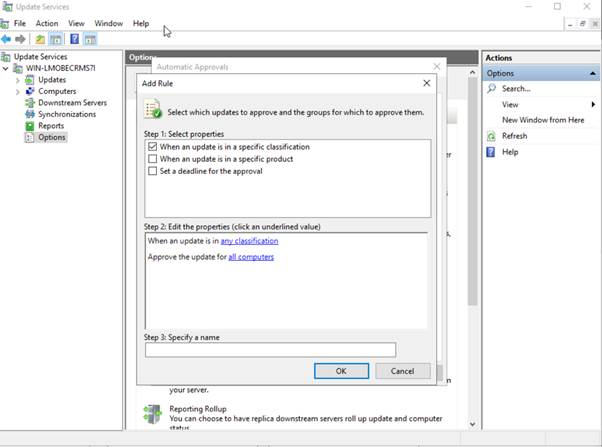Viewport: 602px width, 447px height.
Task: Click the Reporting Rollup heading
Action: click(198, 409)
